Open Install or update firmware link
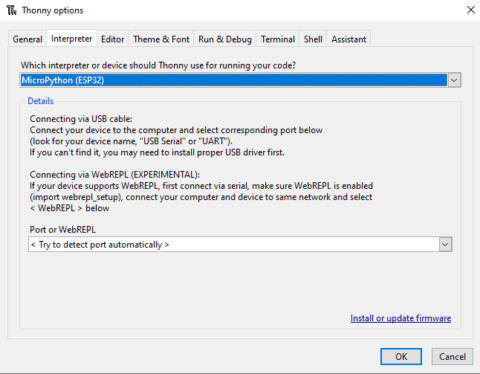The width and height of the screenshot is (480, 374). pos(401,318)
